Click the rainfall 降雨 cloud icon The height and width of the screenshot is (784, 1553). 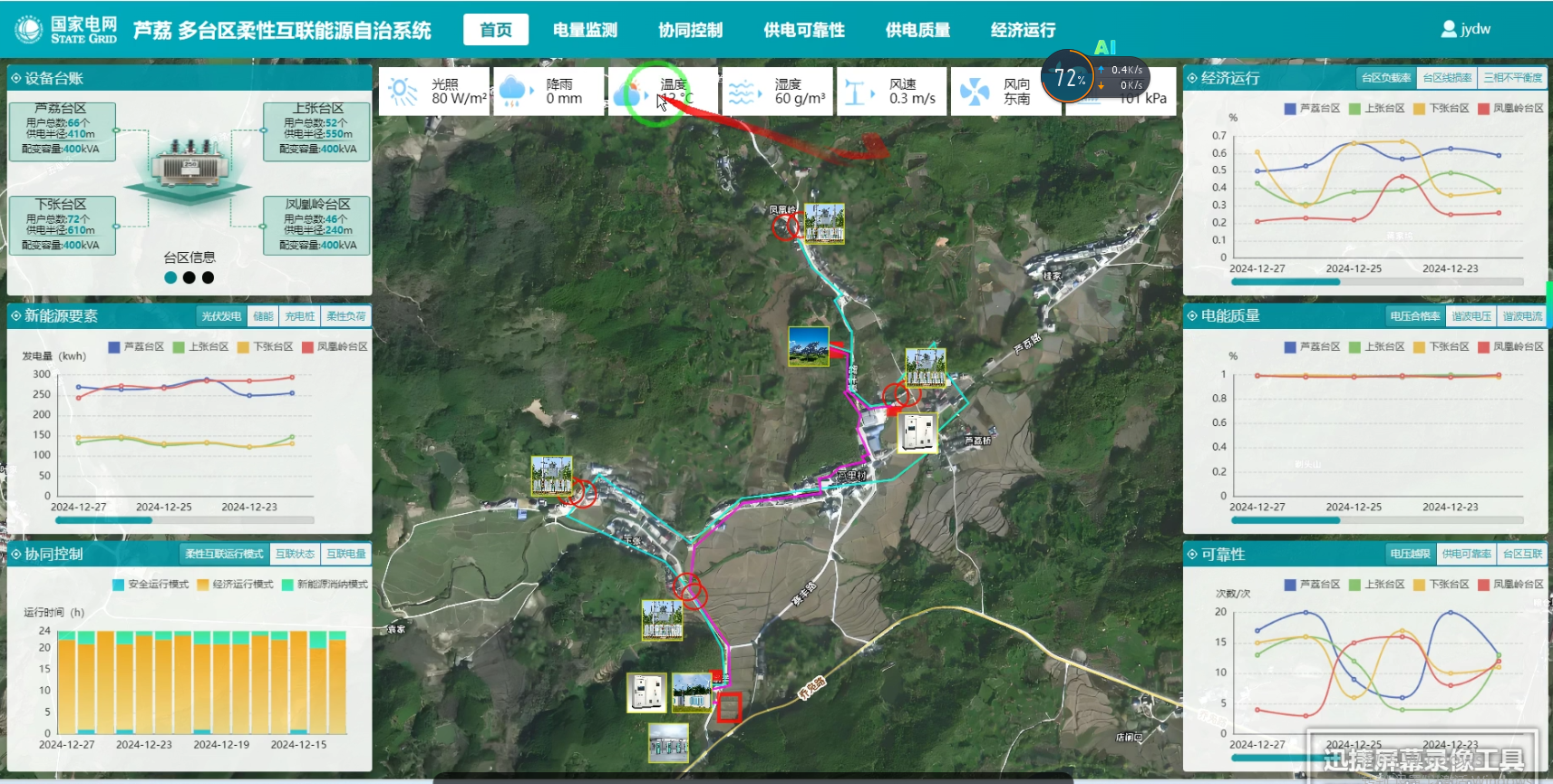point(513,92)
